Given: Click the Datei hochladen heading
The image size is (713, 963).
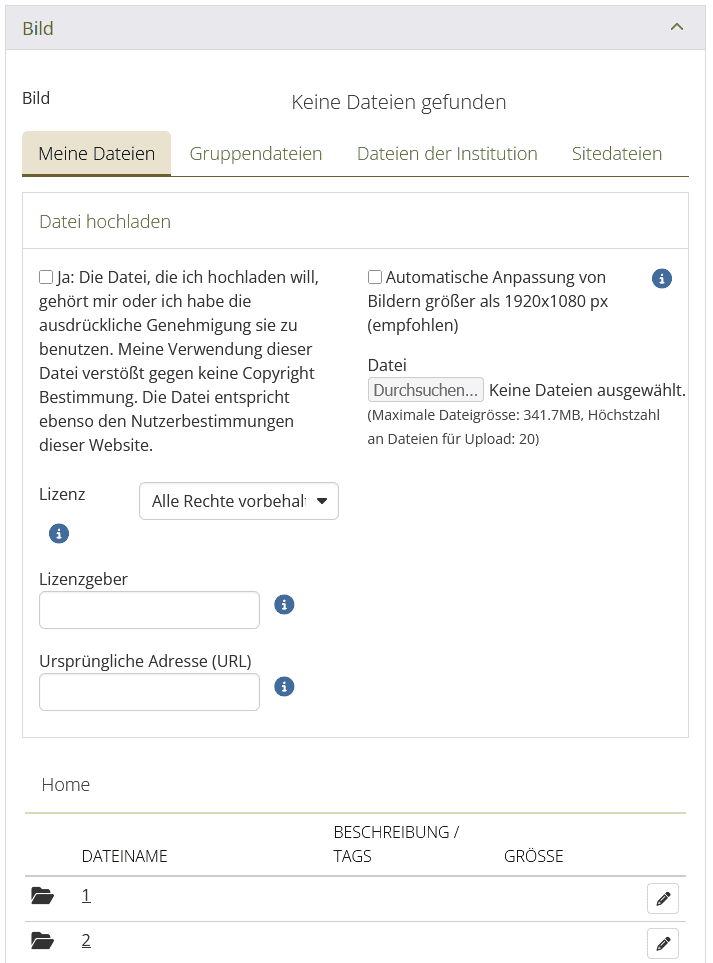Looking at the screenshot, I should click(105, 222).
